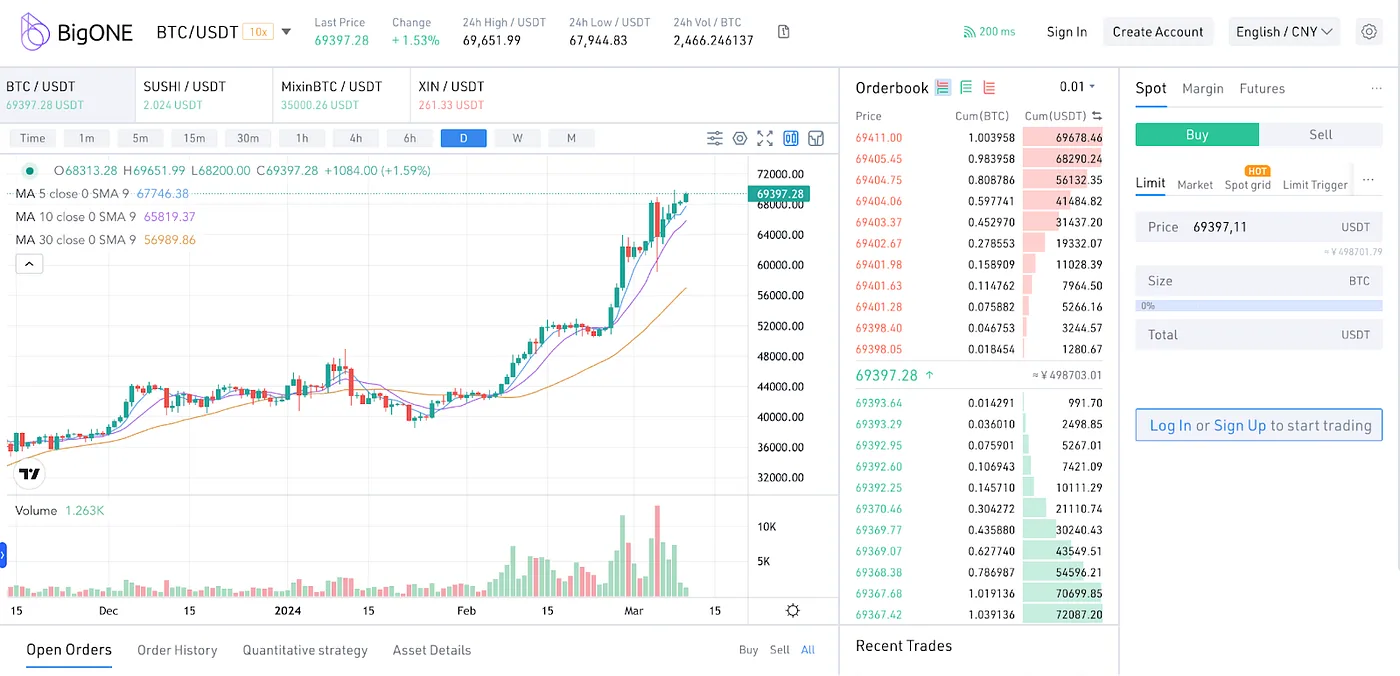1400x676 pixels.
Task: Click the hexagon chart settings icon
Action: click(x=740, y=138)
